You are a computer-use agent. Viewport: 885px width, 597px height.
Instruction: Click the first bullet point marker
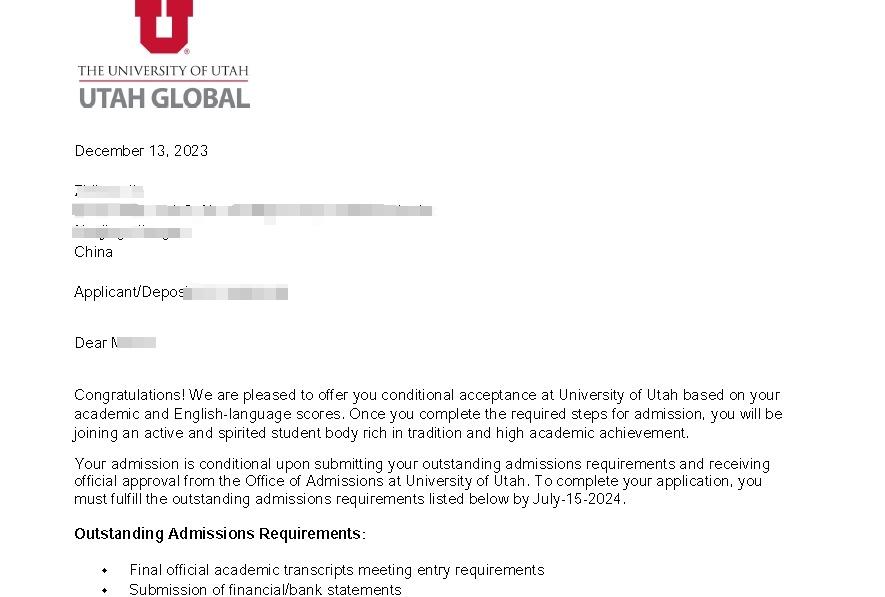point(104,570)
